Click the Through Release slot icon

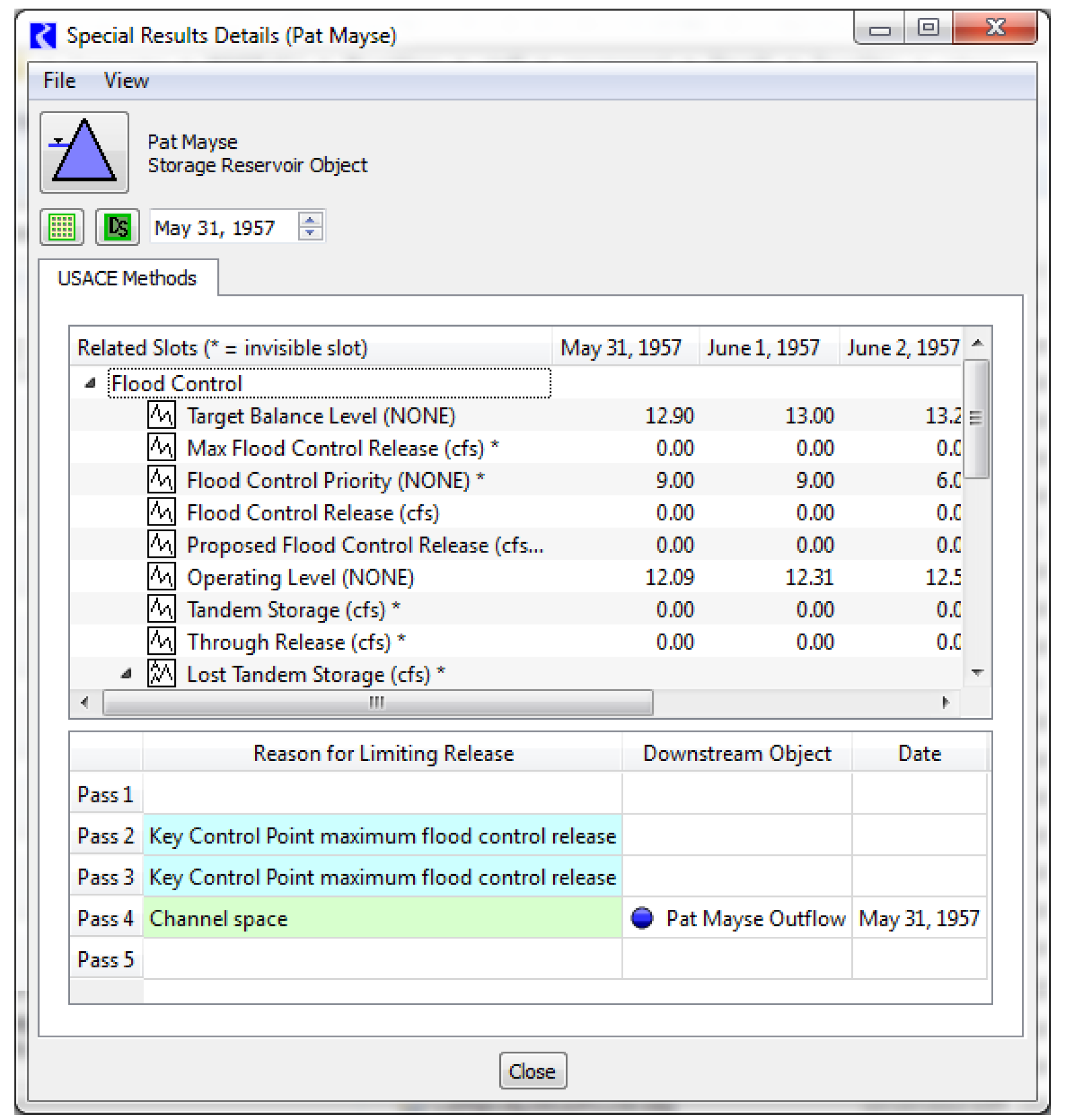161,642
